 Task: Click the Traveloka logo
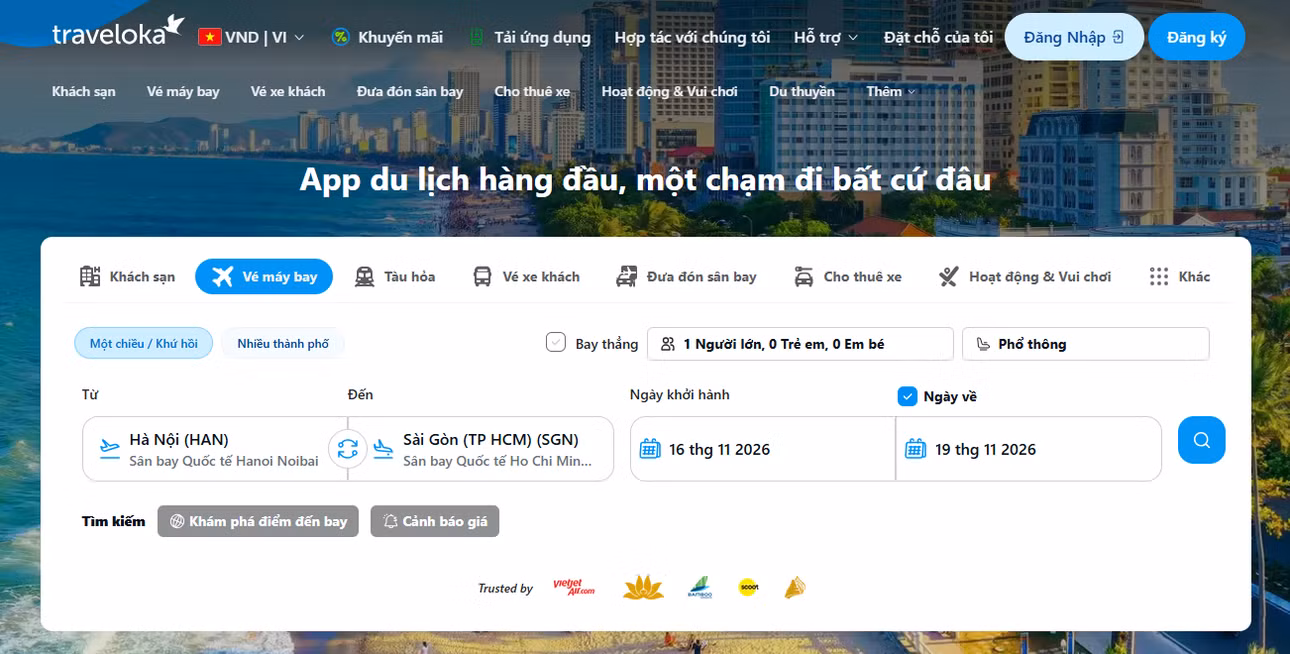[x=118, y=32]
